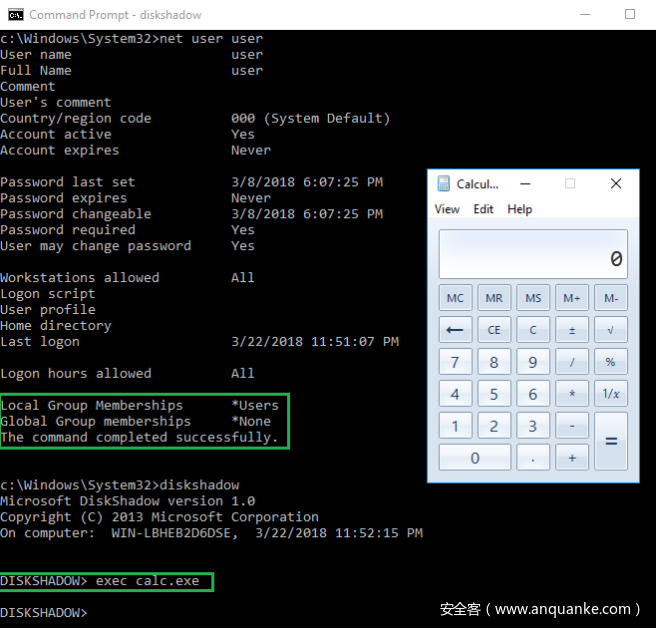Click the digit 9 button
This screenshot has height=628, width=656.
coord(533,362)
